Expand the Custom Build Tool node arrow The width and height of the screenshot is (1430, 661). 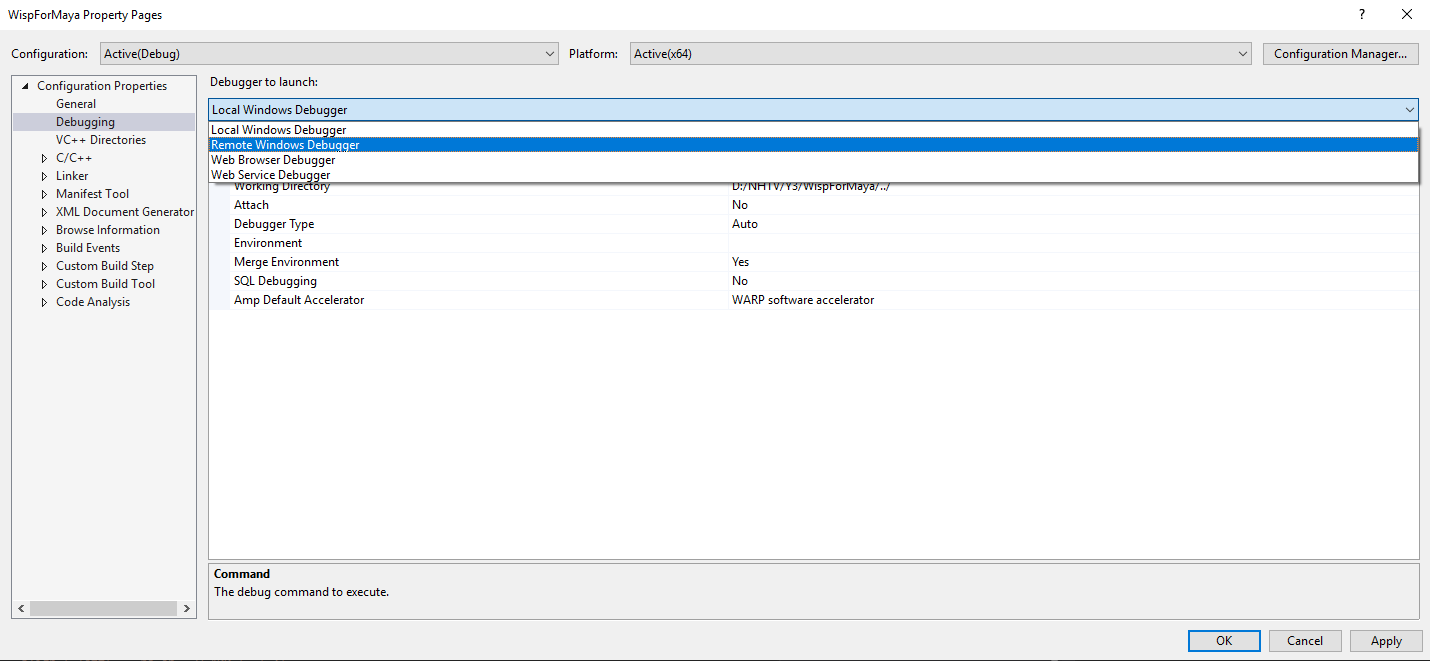coord(44,284)
